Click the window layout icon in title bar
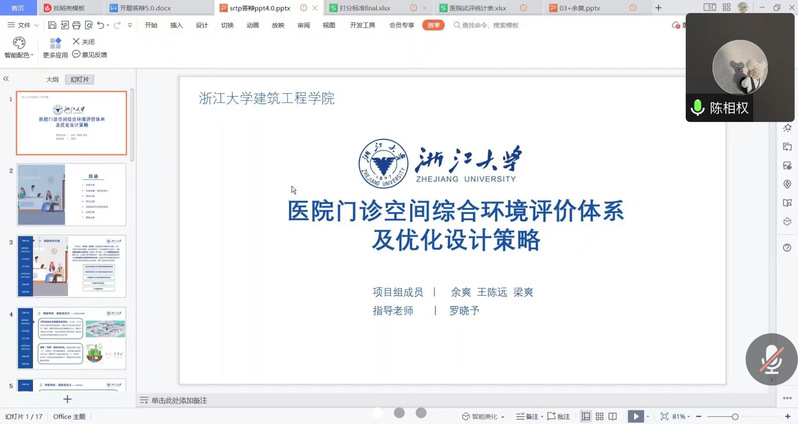Screen dimensions: 798x424 [x=709, y=7]
